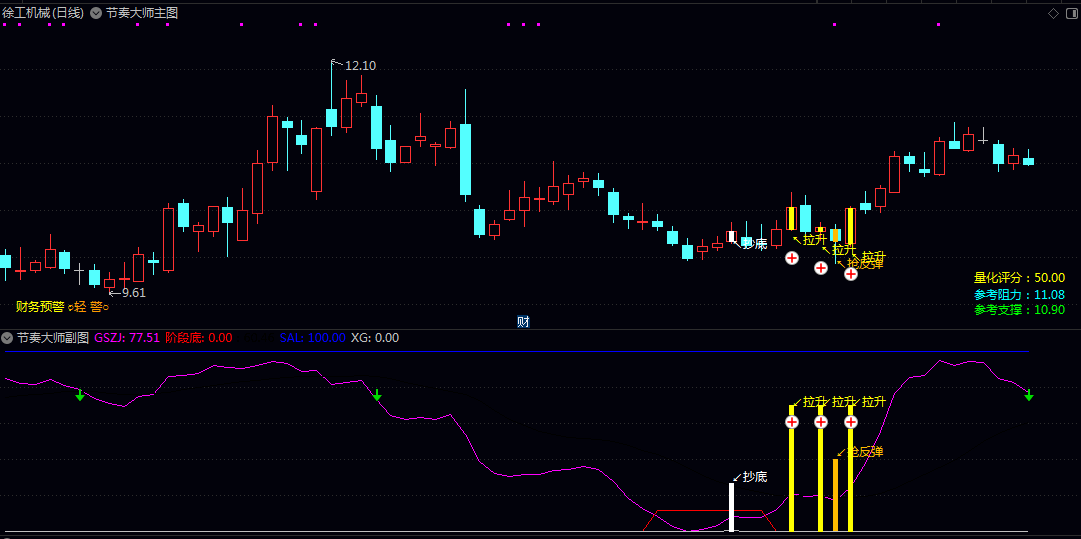1081x539 pixels.
Task: Select the 节奏大师副图 indicator name
Action: [53, 338]
